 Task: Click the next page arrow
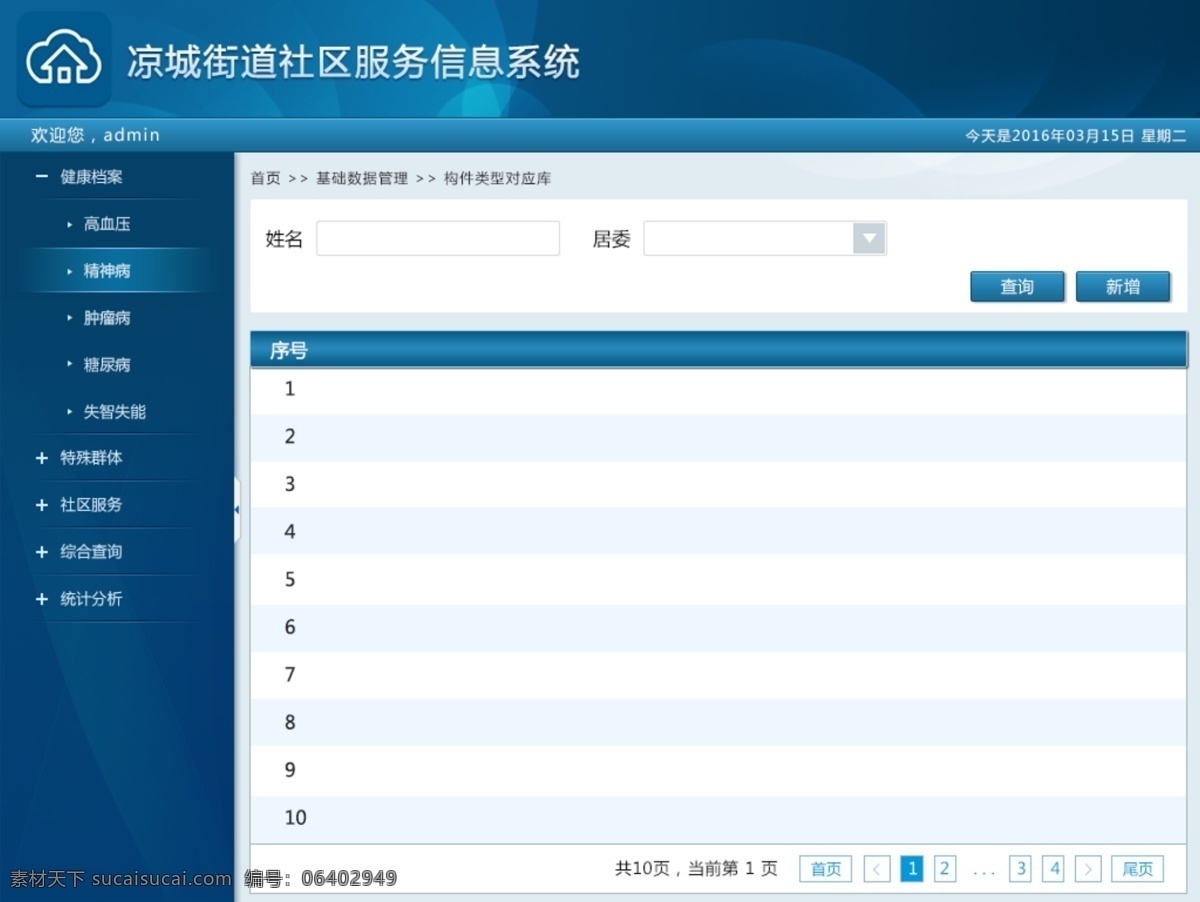click(1089, 869)
